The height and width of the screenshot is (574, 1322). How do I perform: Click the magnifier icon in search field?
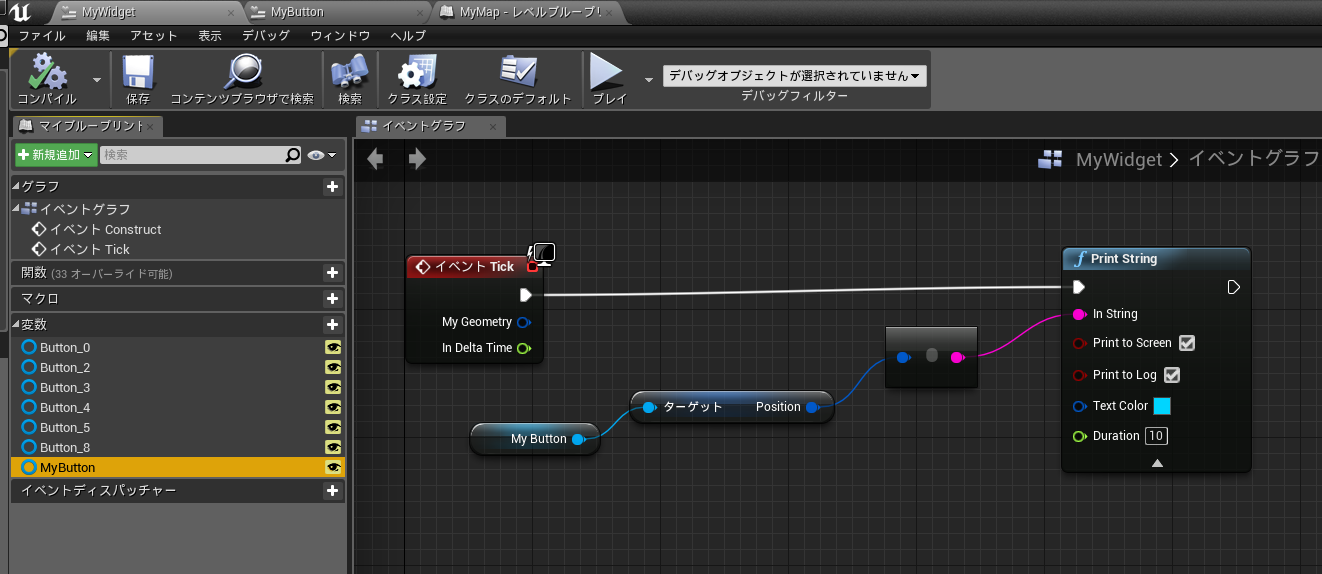point(292,155)
